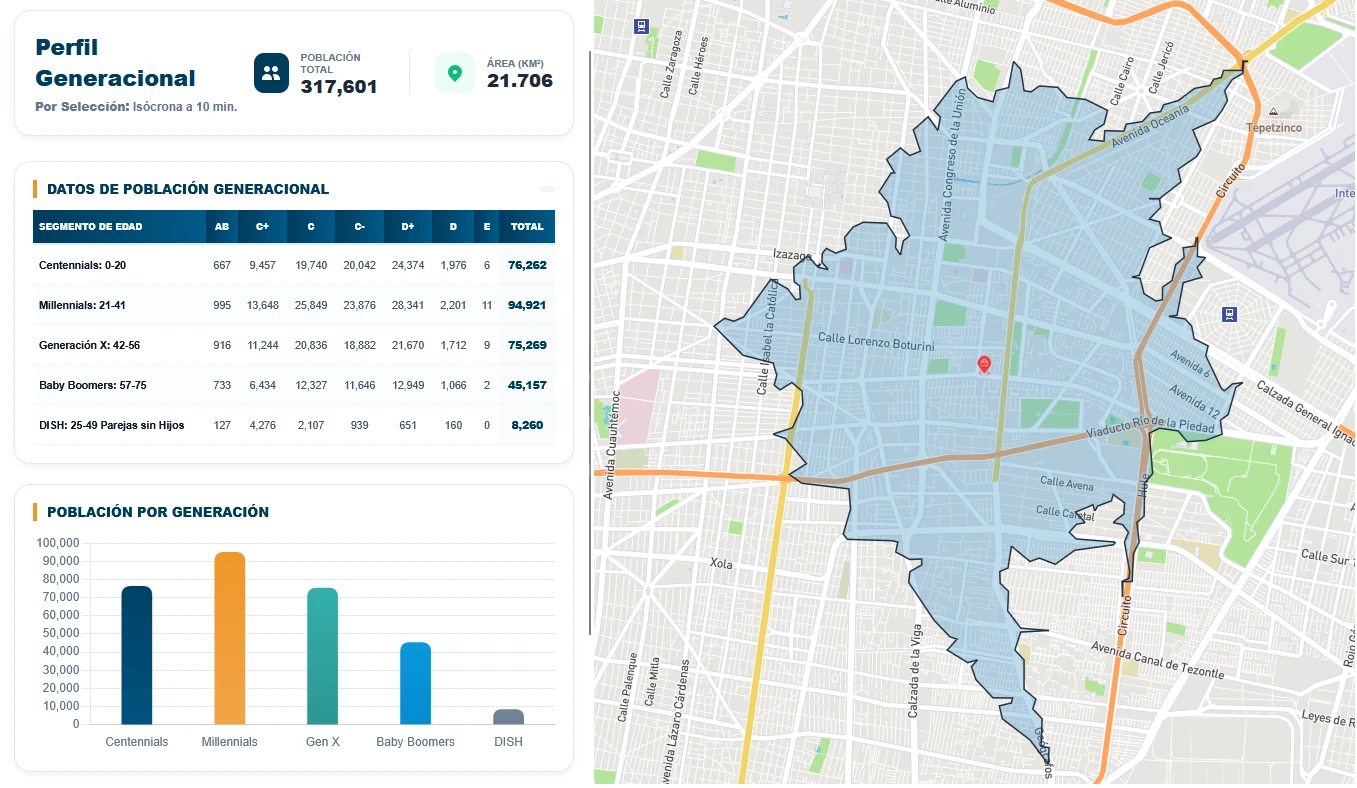Click the 'Centennials: 0-20' row label
This screenshot has height=788, width=1357.
[x=82, y=265]
